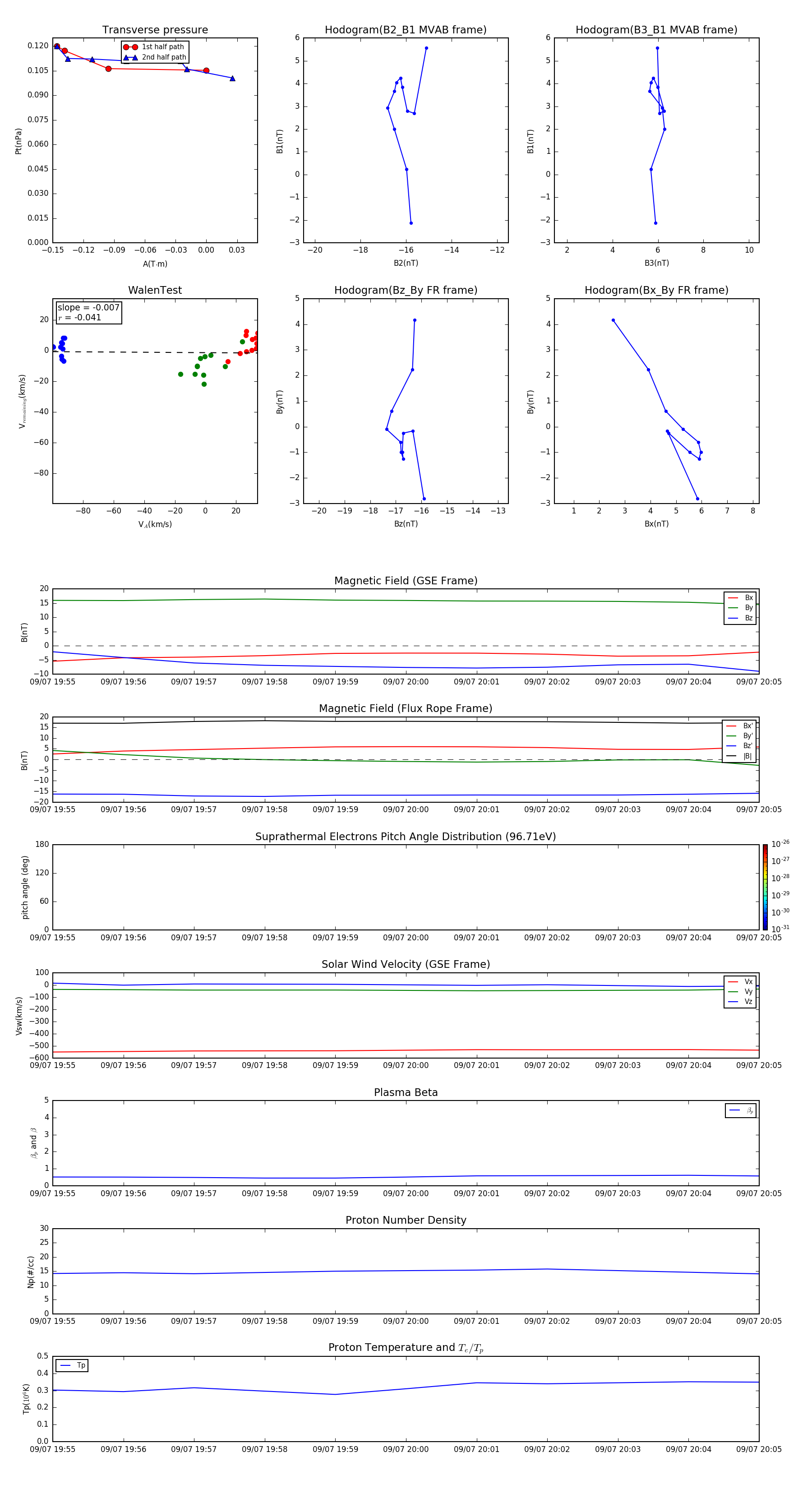This screenshot has height=1489, width=812.
Task: Click the 'VA(km/s)' x-axis label
Action: coord(155,524)
